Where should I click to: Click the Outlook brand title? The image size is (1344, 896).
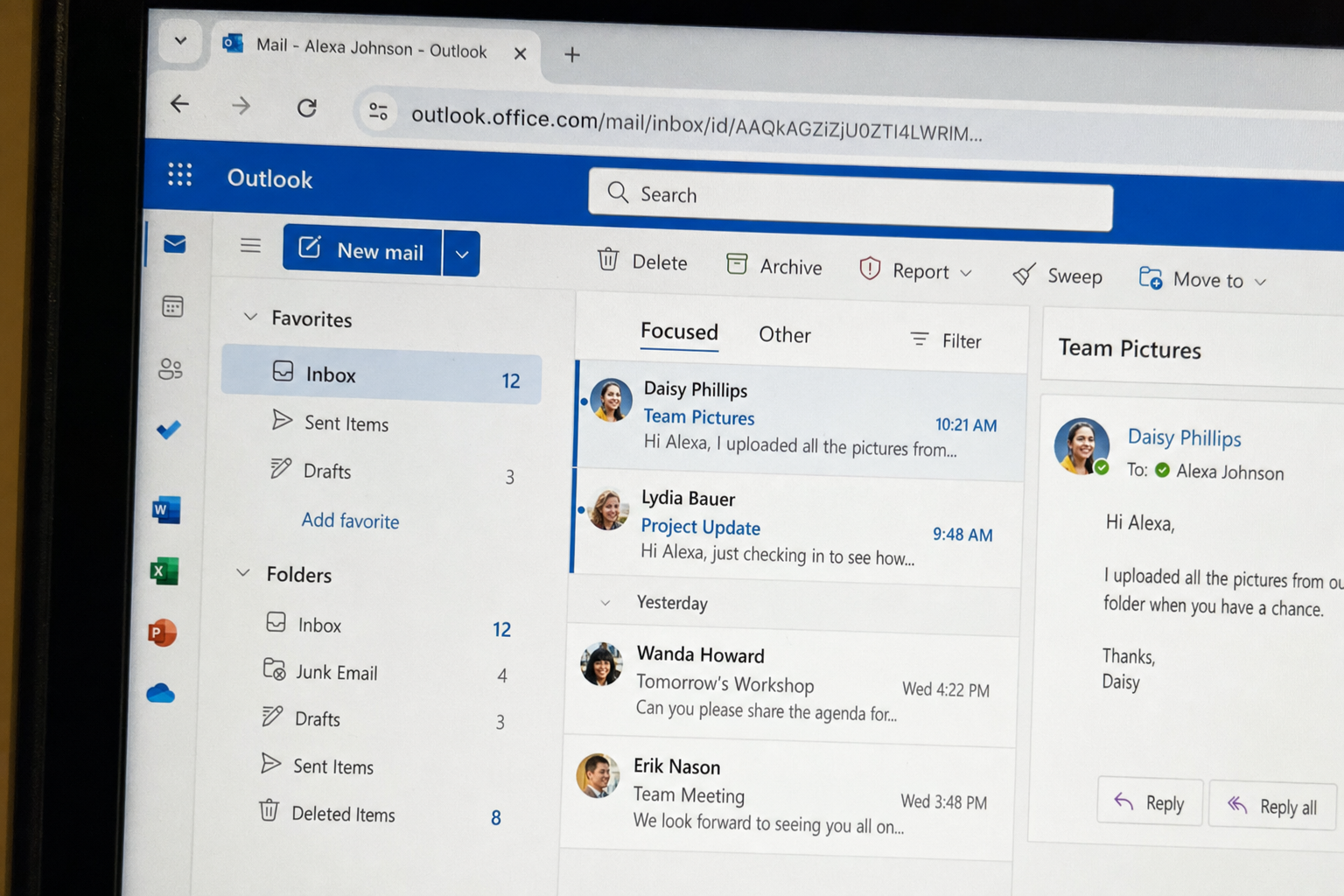point(269,178)
